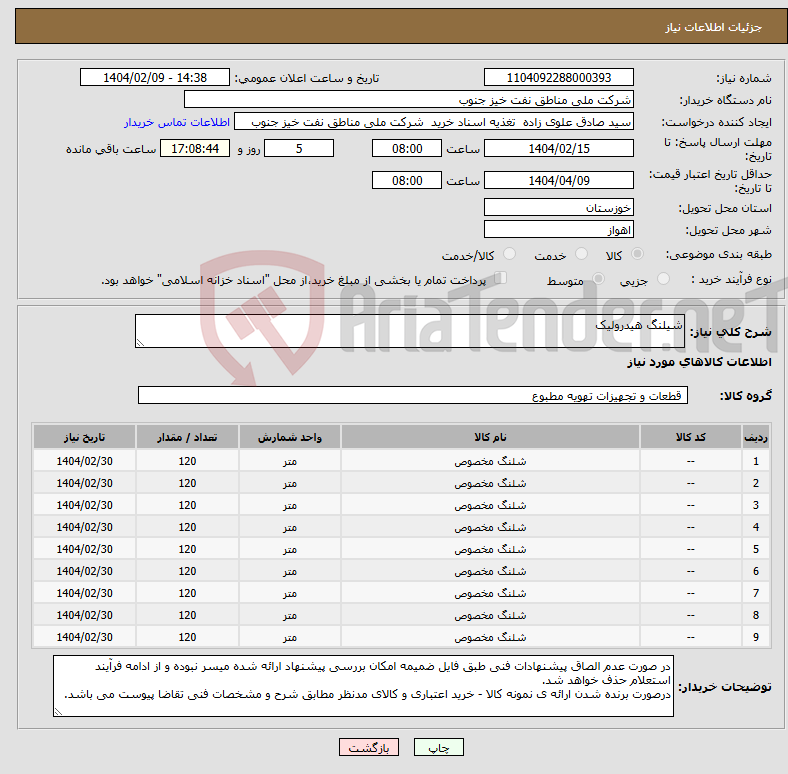Click the شیلنگ هیدرولیک description textarea
Screen dimensions: 788x774
point(410,331)
